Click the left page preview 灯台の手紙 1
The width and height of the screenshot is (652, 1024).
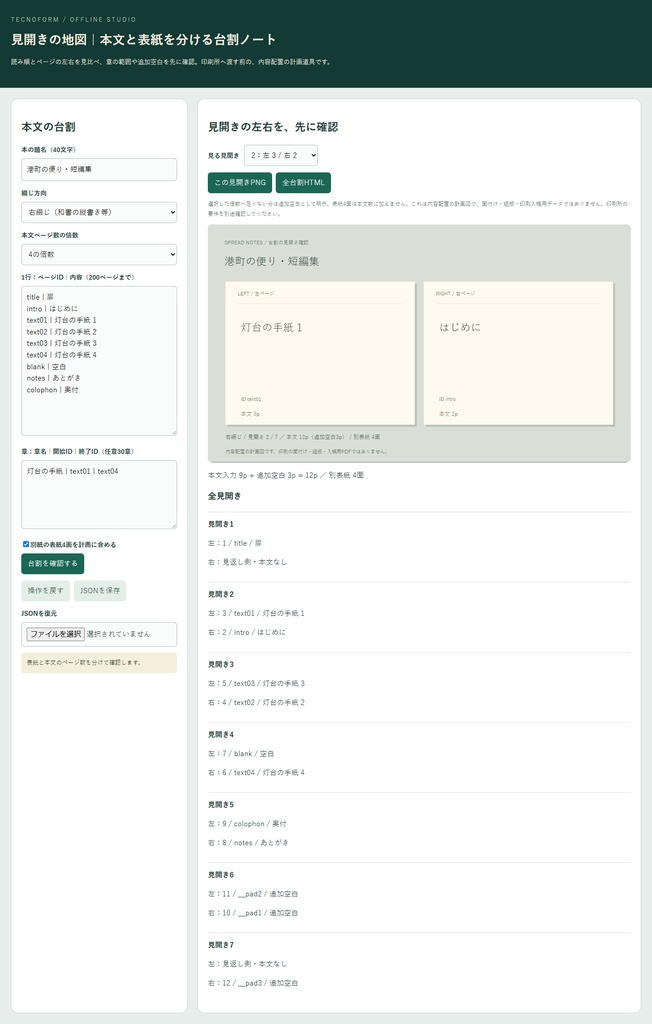coord(320,353)
